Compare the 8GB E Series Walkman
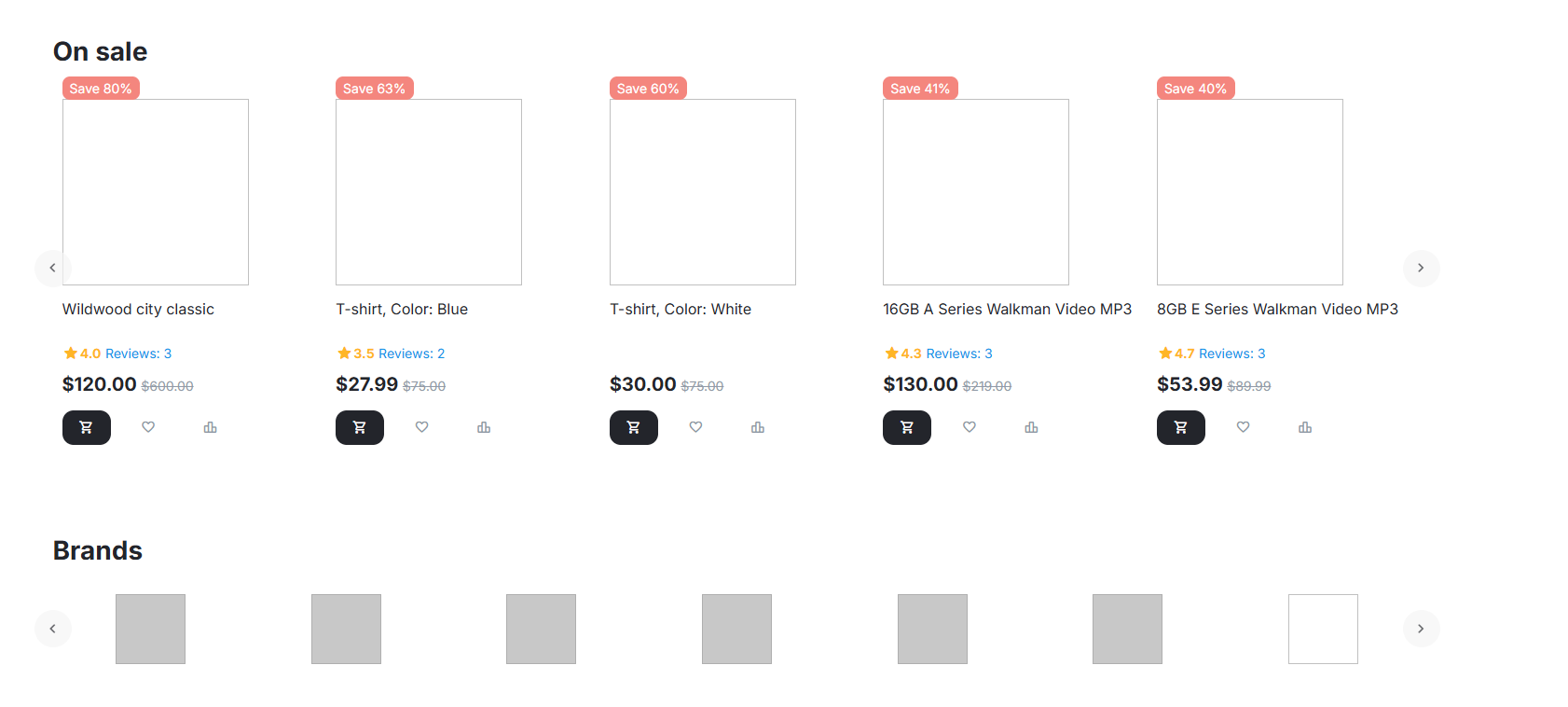The image size is (1568, 707). click(1304, 427)
